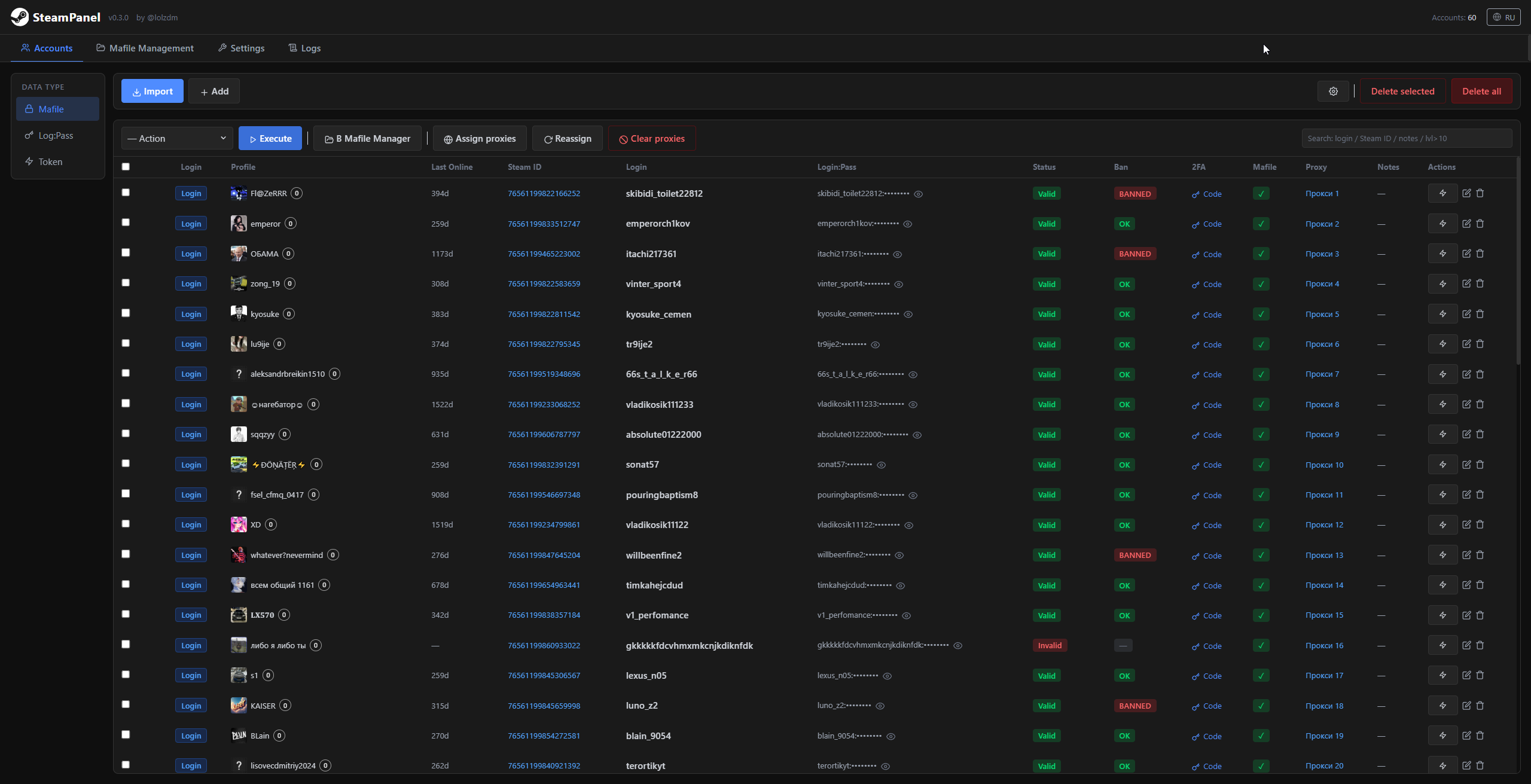Click the SteamPanel Steam logo
The width and height of the screenshot is (1531, 784).
[x=20, y=17]
